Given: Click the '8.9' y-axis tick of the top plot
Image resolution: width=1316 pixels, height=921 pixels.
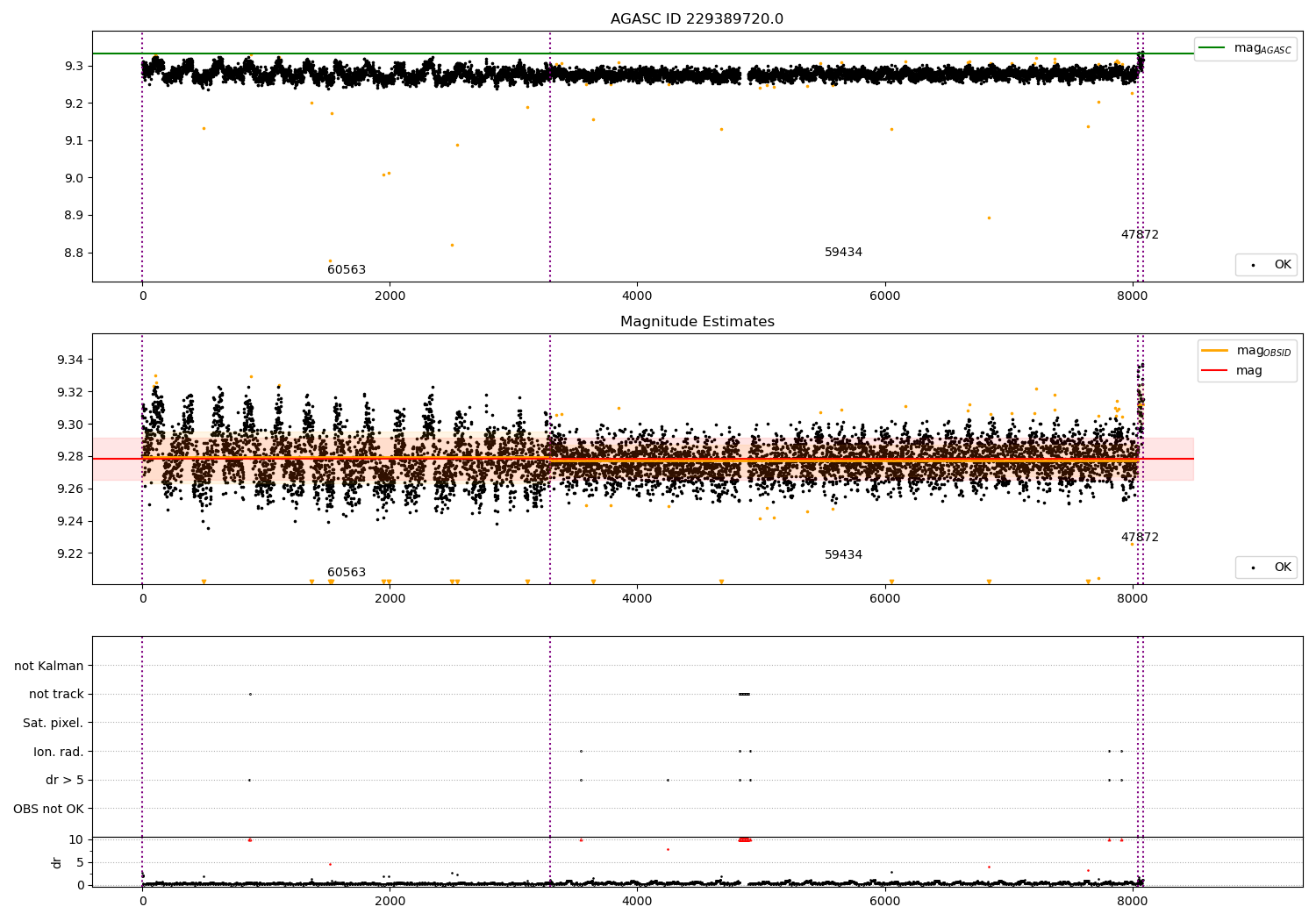Looking at the screenshot, I should (75, 216).
